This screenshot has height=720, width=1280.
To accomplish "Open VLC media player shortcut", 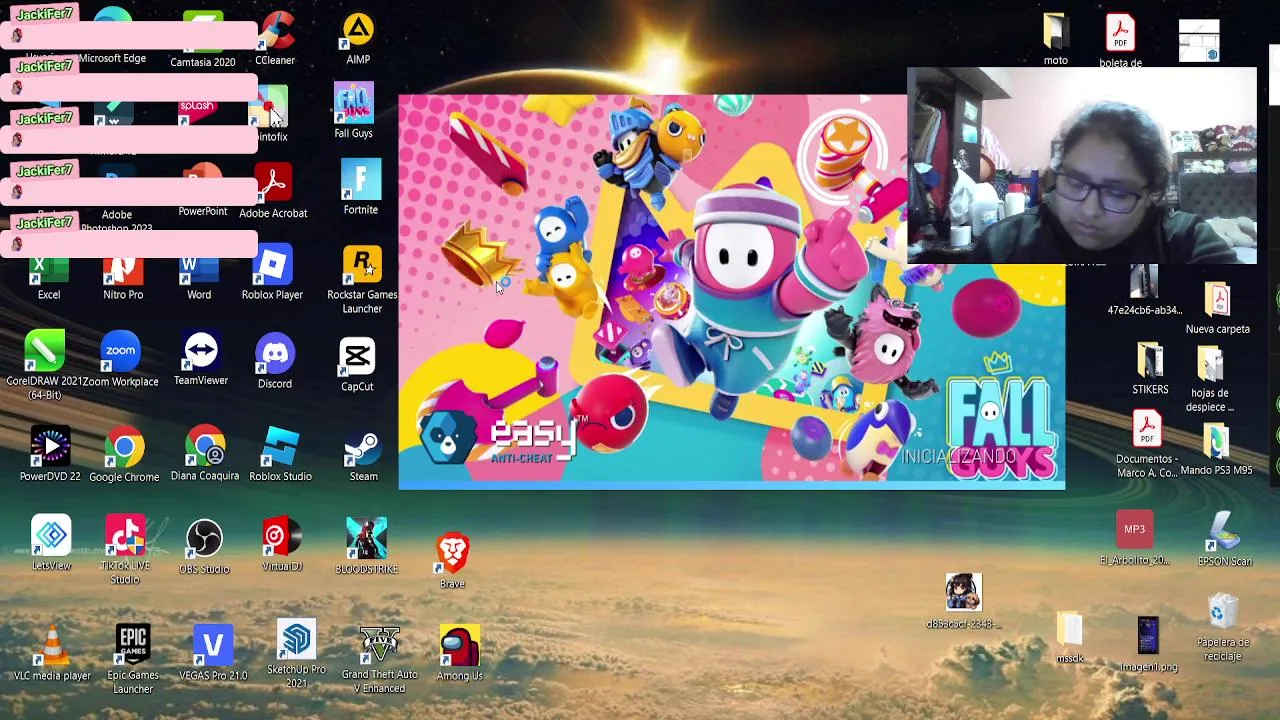I will (52, 654).
